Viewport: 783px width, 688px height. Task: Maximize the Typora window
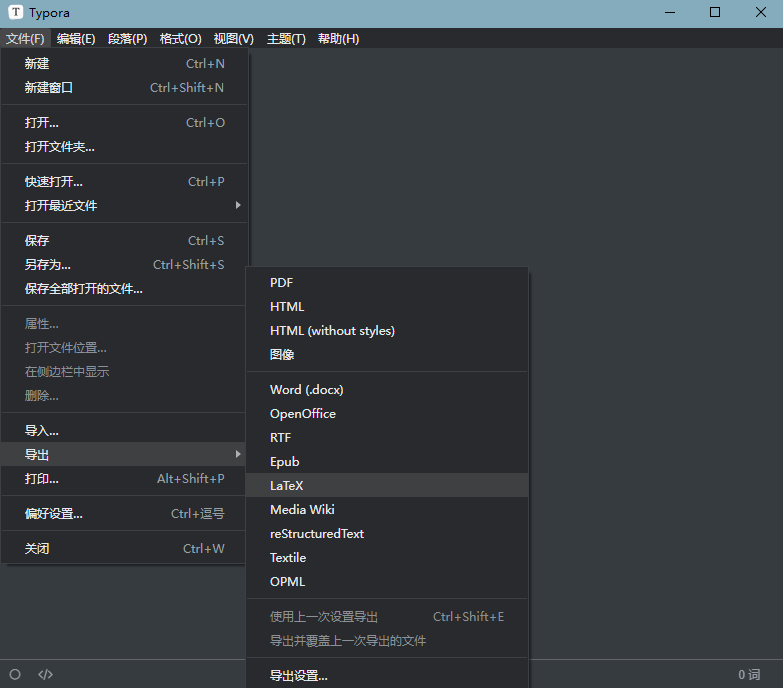point(715,12)
